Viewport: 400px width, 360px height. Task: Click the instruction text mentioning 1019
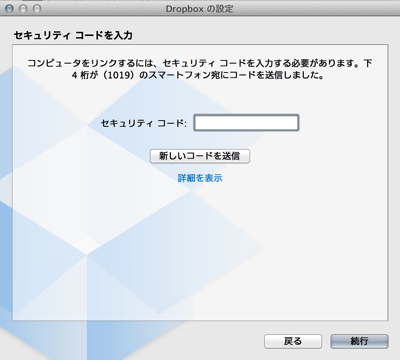click(200, 69)
